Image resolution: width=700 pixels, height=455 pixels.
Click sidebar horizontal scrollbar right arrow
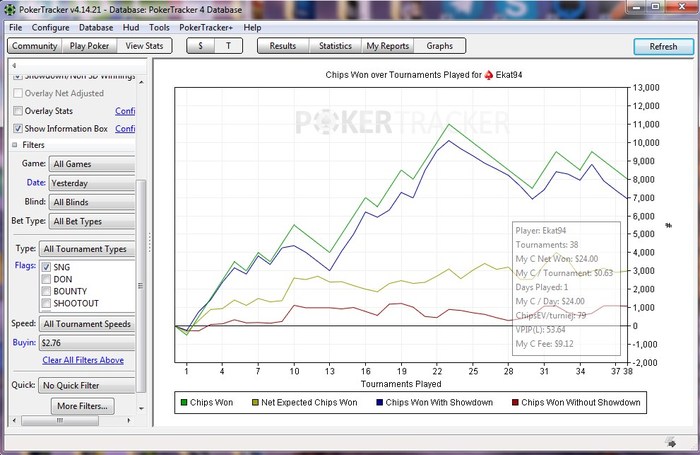[x=129, y=421]
